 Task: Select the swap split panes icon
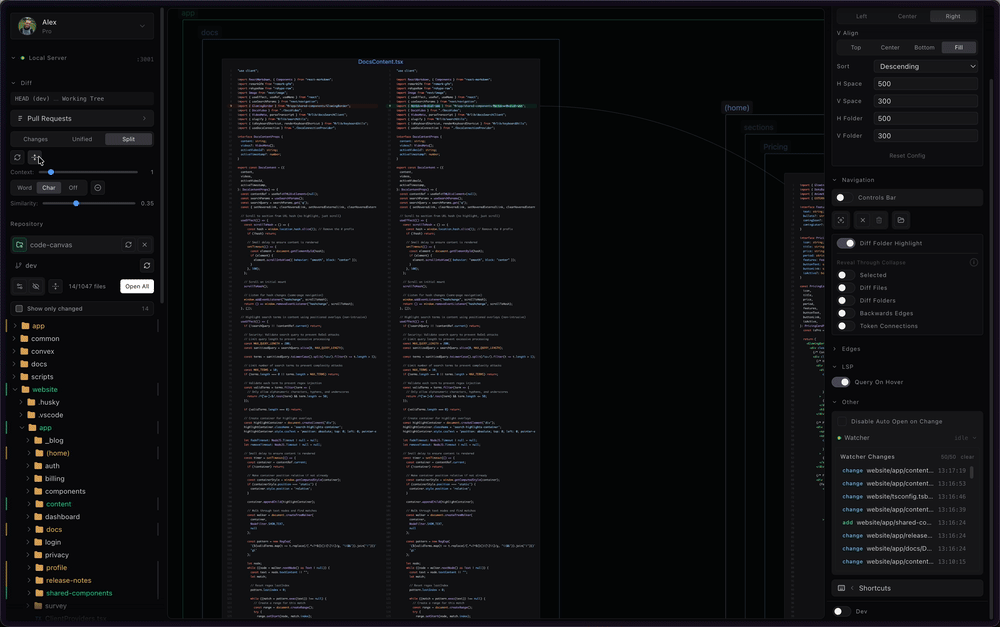pos(35,157)
